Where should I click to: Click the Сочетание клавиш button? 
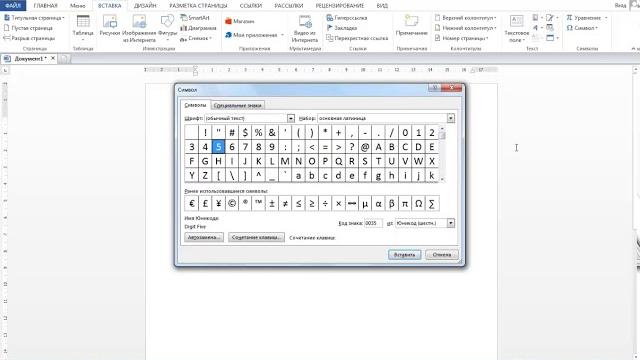pyautogui.click(x=256, y=237)
